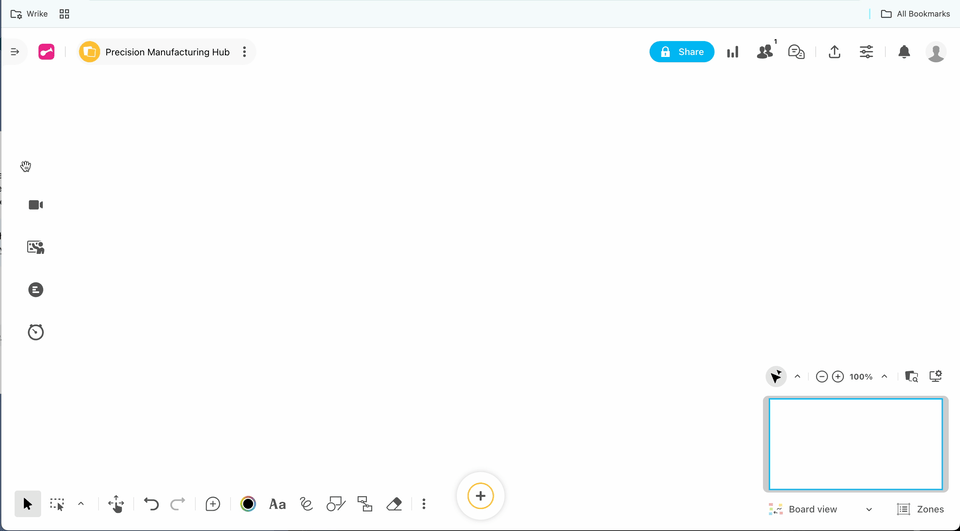Click the raise hand icon
The image size is (960, 531).
[x=26, y=167]
